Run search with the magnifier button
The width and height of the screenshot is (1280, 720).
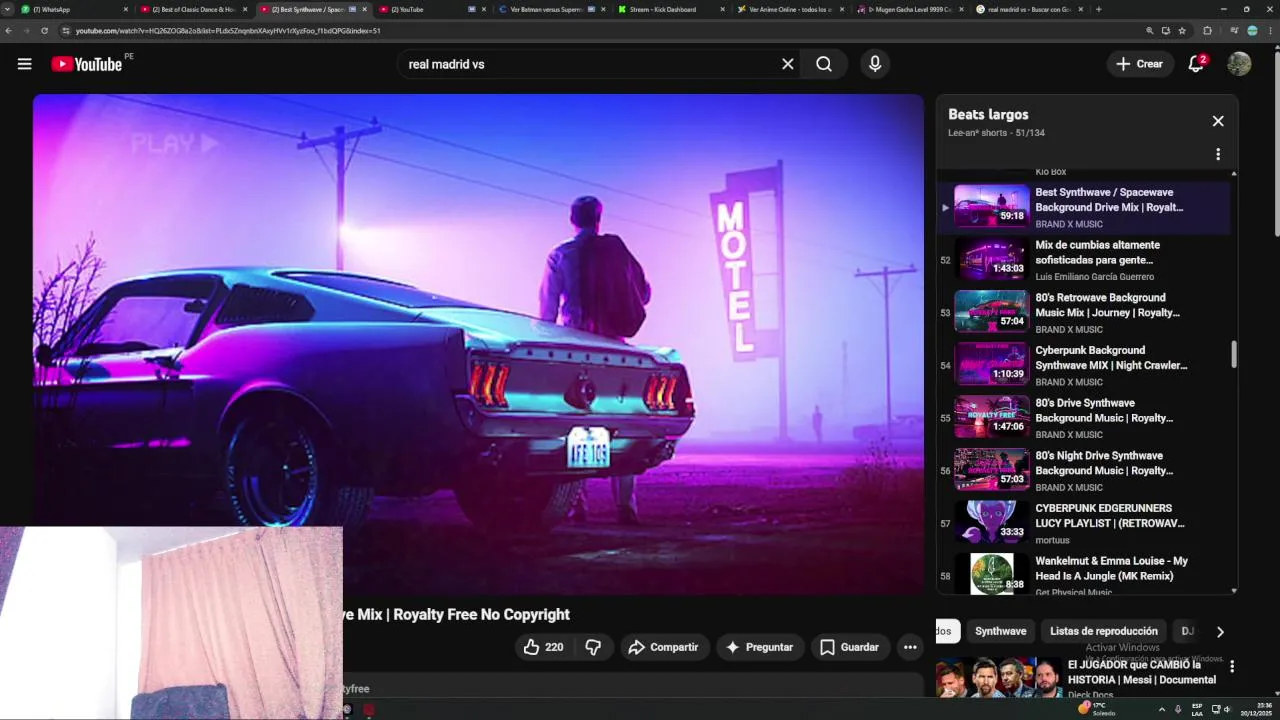click(x=823, y=64)
